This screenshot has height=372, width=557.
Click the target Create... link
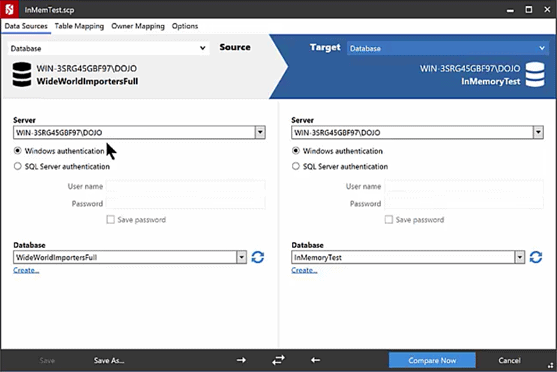[x=304, y=270]
